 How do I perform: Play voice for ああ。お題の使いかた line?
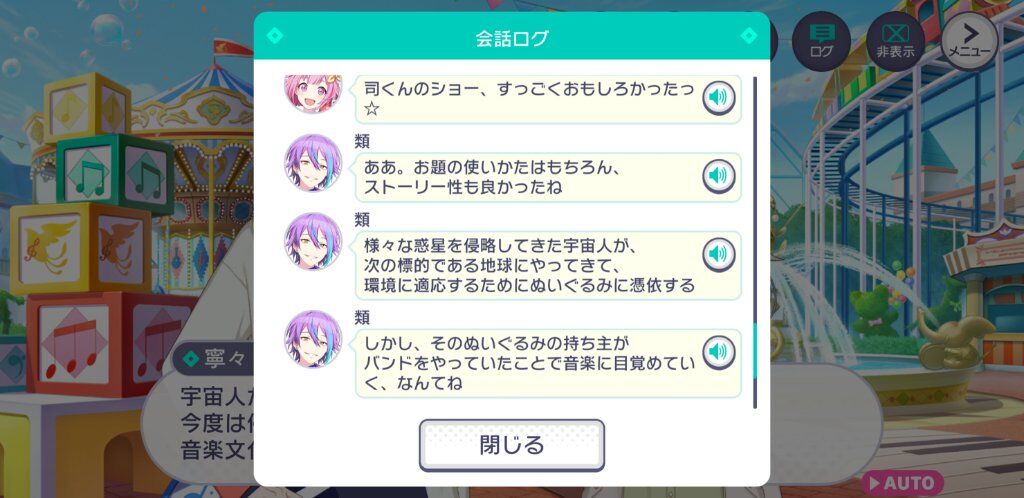pyautogui.click(x=718, y=176)
